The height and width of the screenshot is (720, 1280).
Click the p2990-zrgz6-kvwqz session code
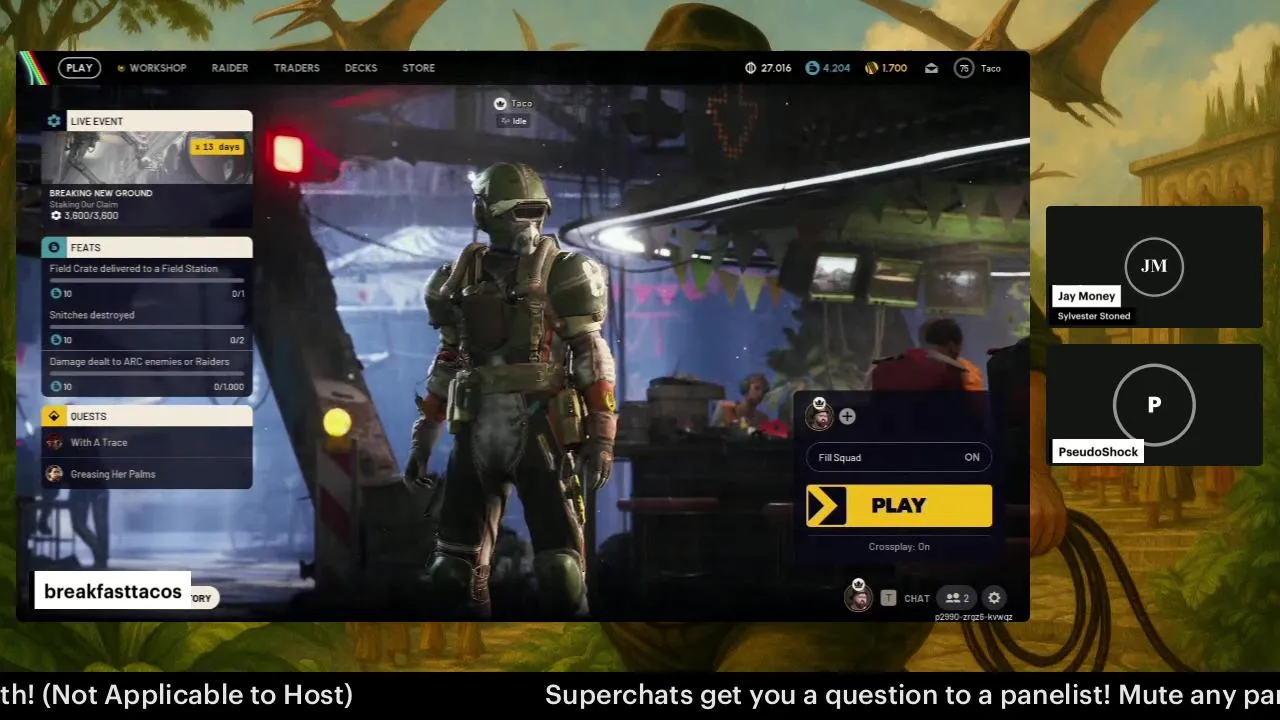[974, 617]
